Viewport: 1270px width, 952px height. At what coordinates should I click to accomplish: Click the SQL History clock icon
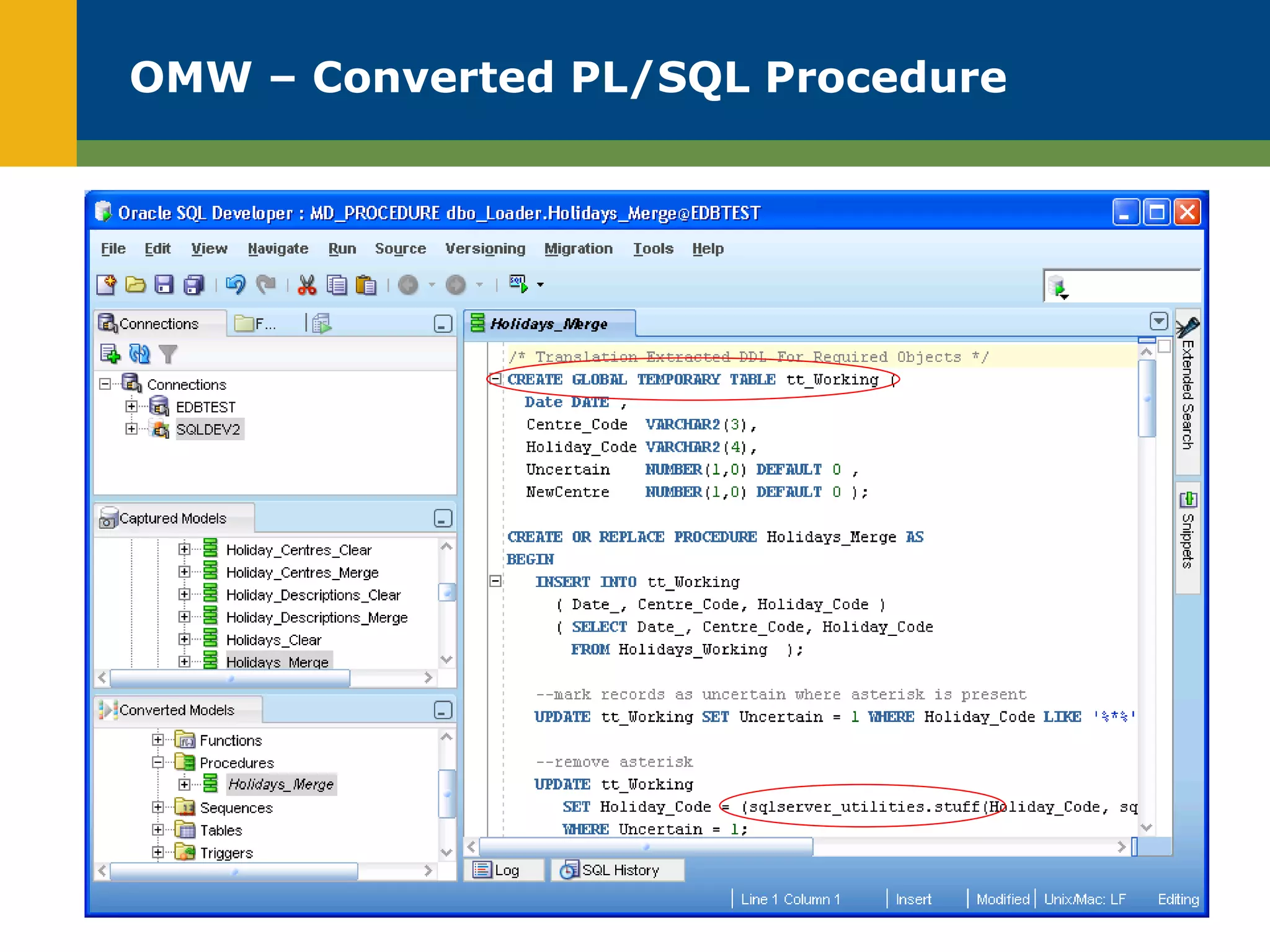point(569,870)
